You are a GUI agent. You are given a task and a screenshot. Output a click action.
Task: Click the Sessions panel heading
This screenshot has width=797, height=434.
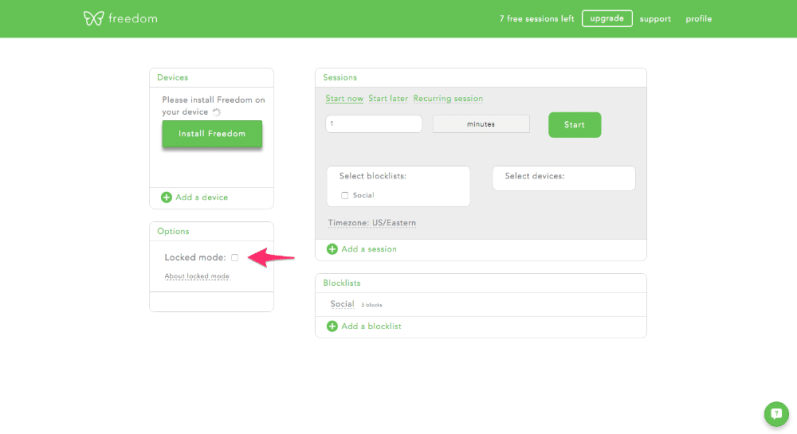340,77
